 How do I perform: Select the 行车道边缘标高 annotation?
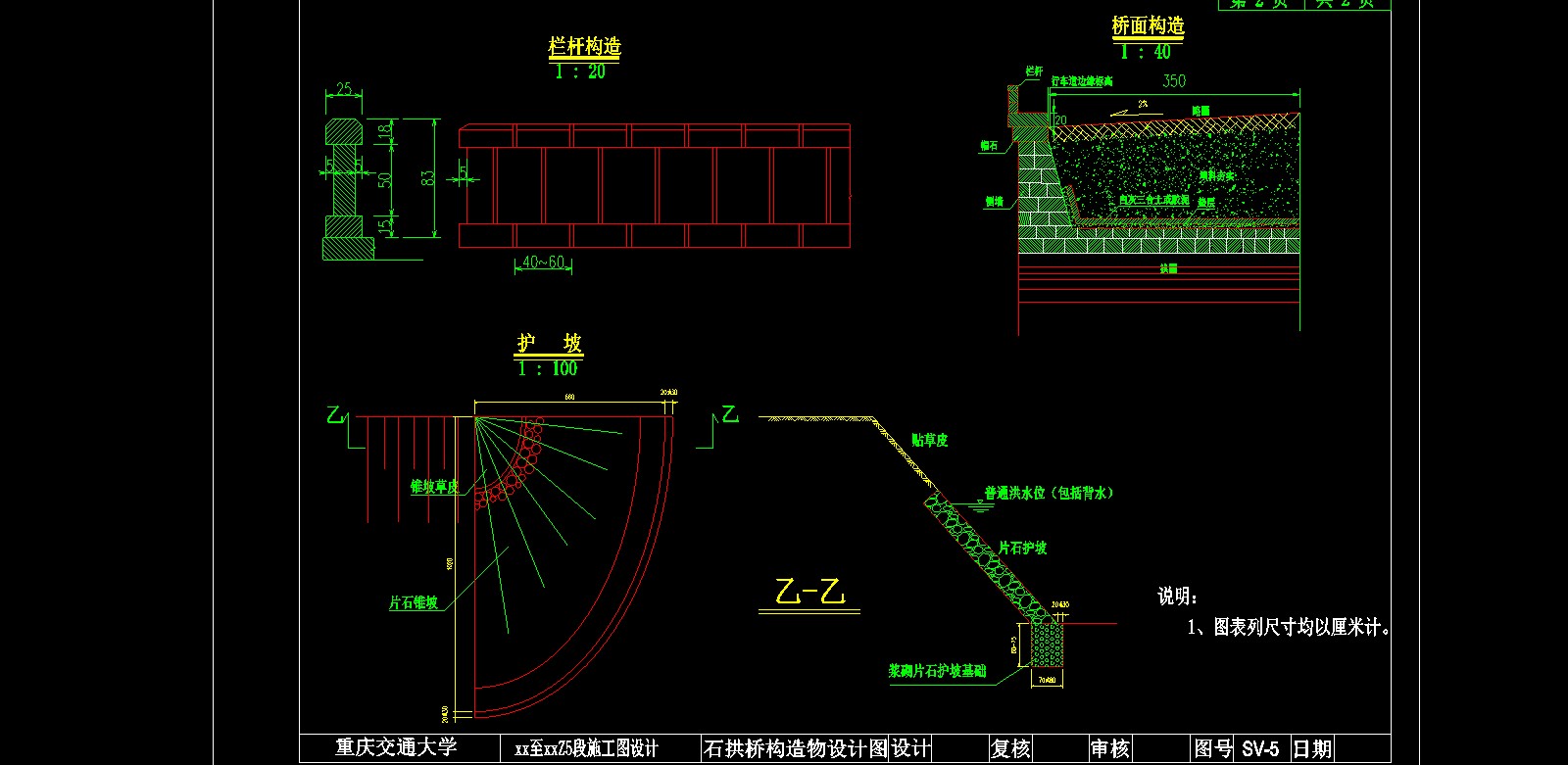pyautogui.click(x=1083, y=81)
